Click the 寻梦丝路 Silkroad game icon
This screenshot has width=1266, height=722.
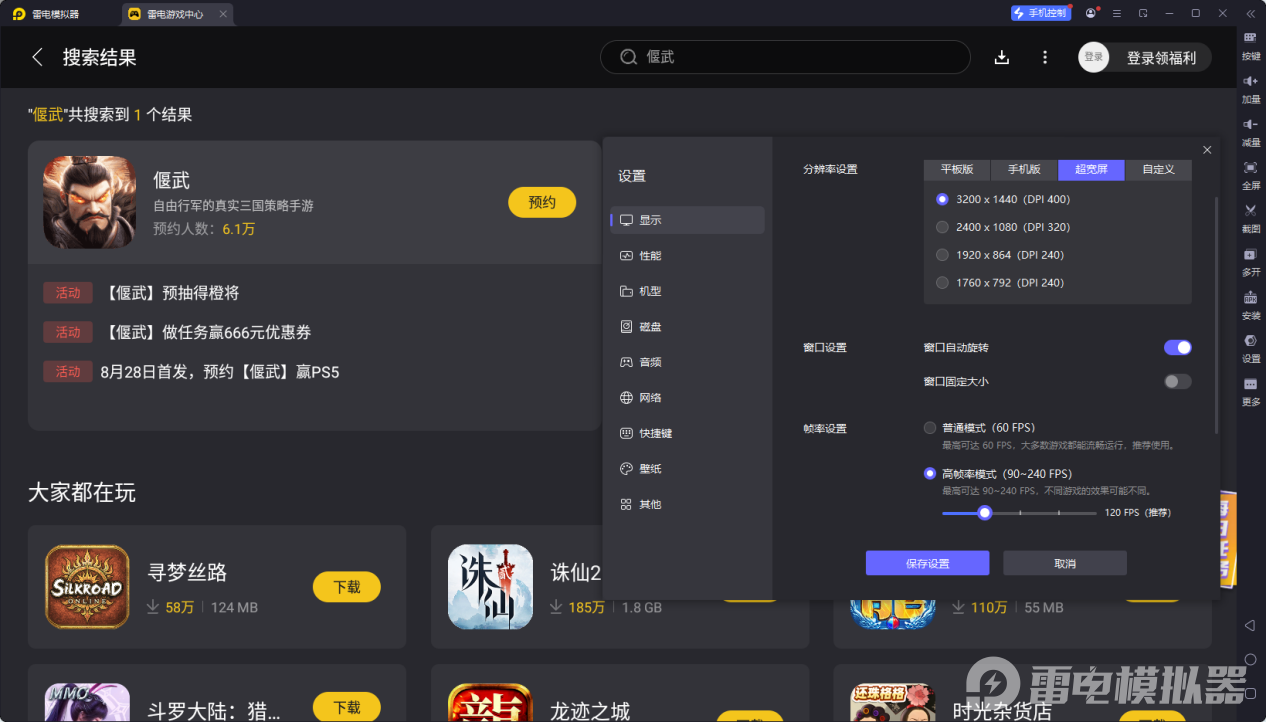(x=87, y=587)
